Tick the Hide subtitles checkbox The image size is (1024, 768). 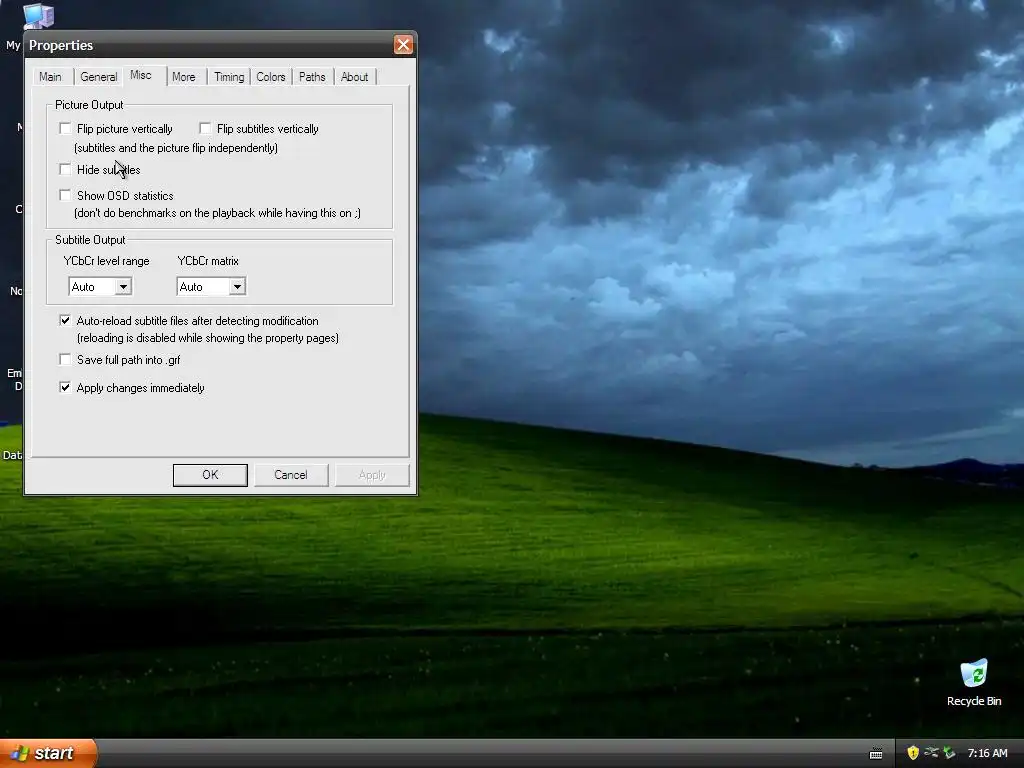click(65, 170)
